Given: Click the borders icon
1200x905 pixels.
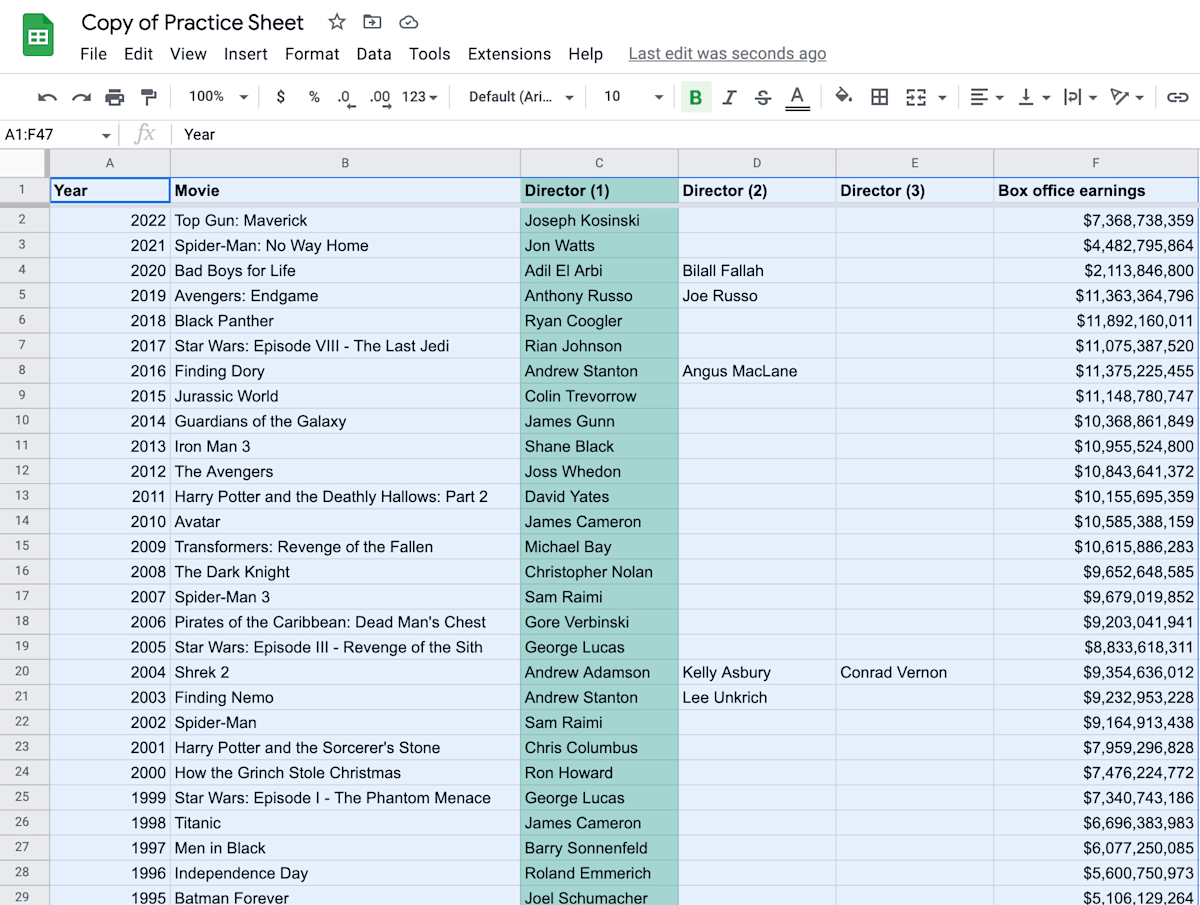Looking at the screenshot, I should (x=879, y=97).
